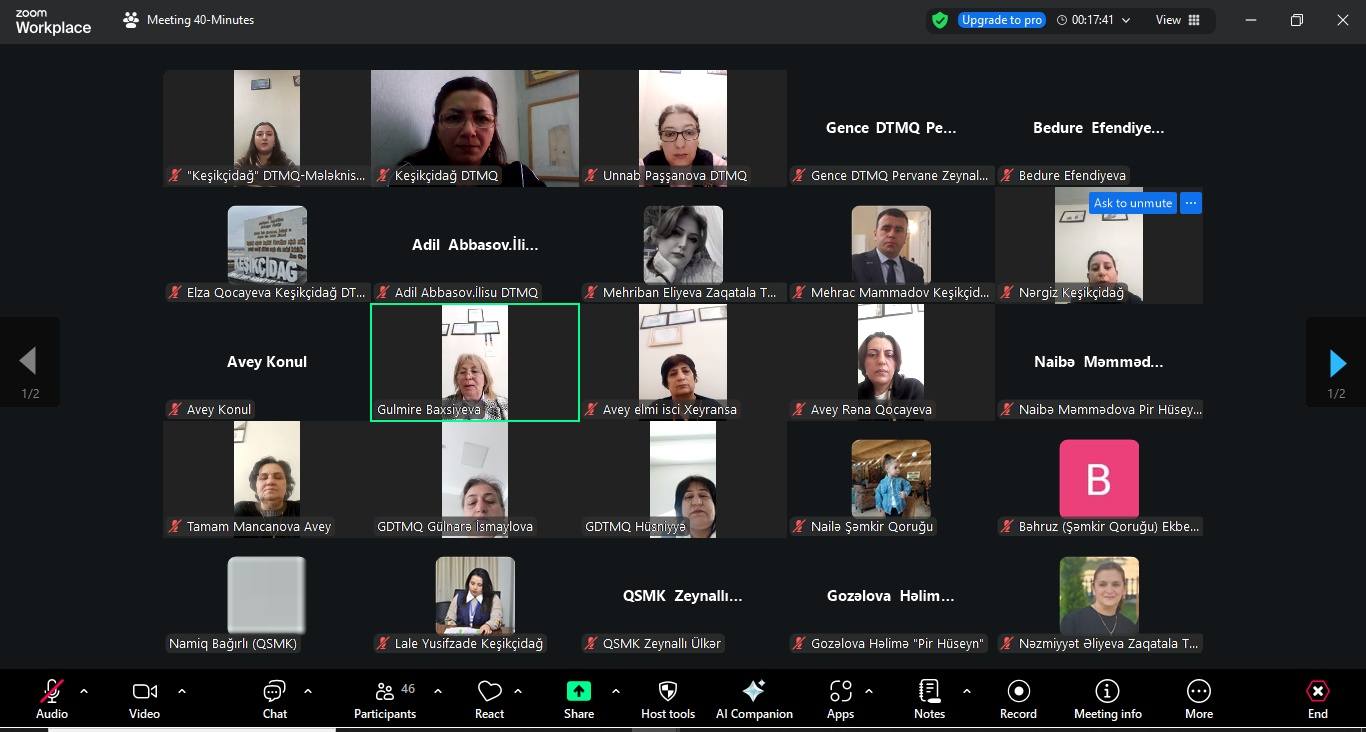Open meeting Notes

pyautogui.click(x=929, y=699)
